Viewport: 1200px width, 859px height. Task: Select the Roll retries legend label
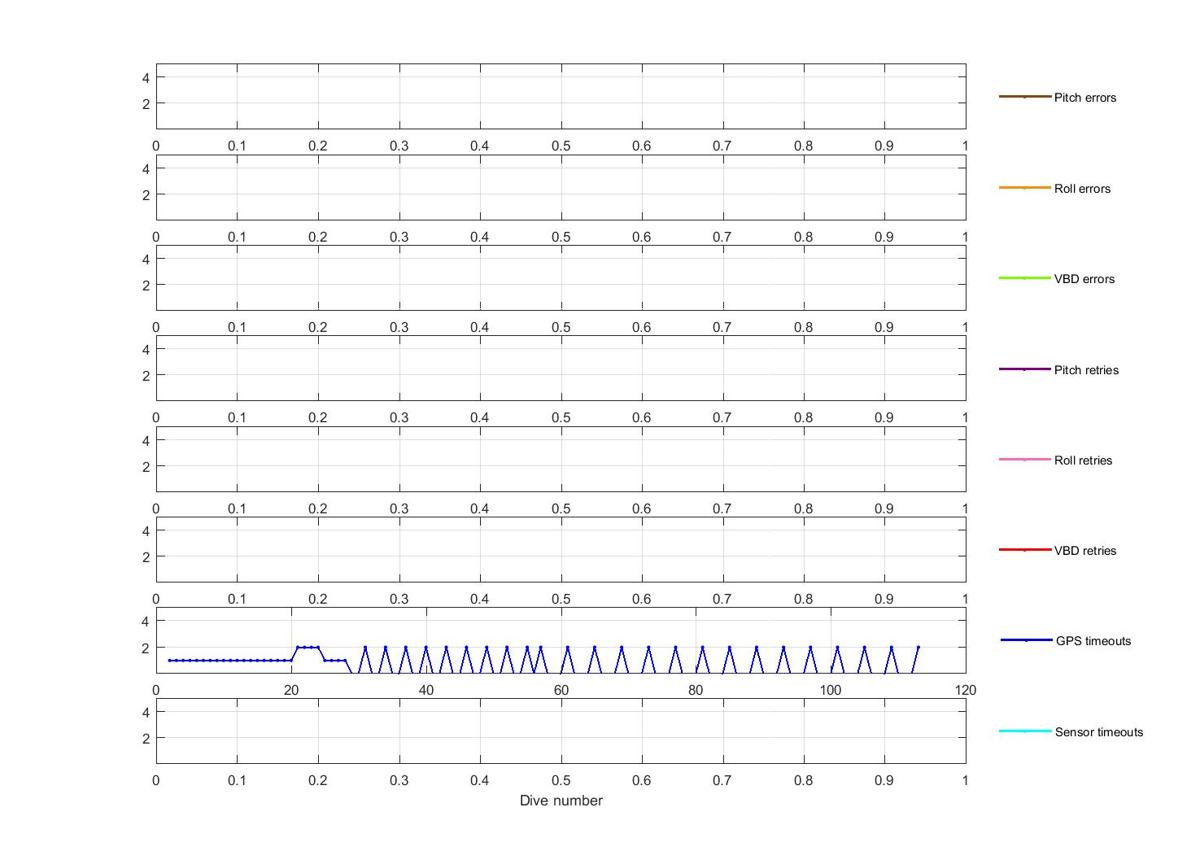tap(1083, 461)
